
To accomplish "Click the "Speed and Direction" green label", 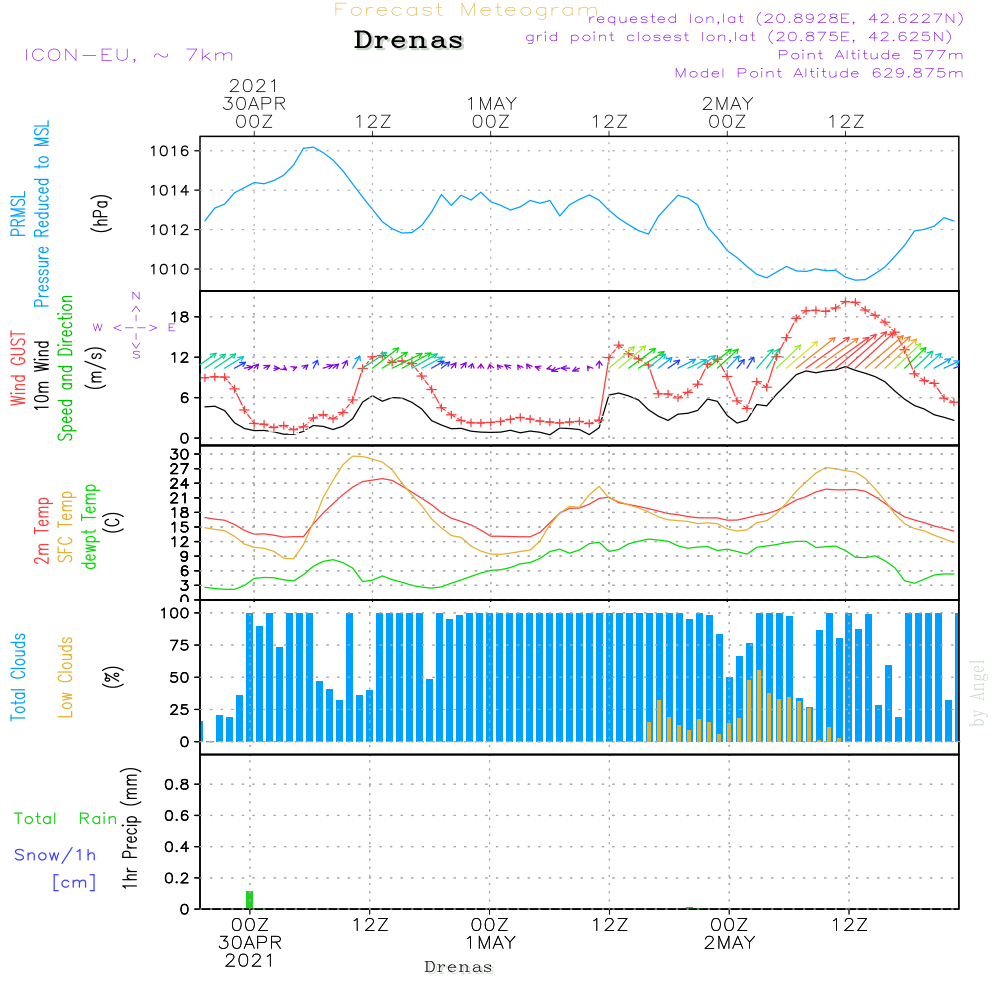I will 66,368.
